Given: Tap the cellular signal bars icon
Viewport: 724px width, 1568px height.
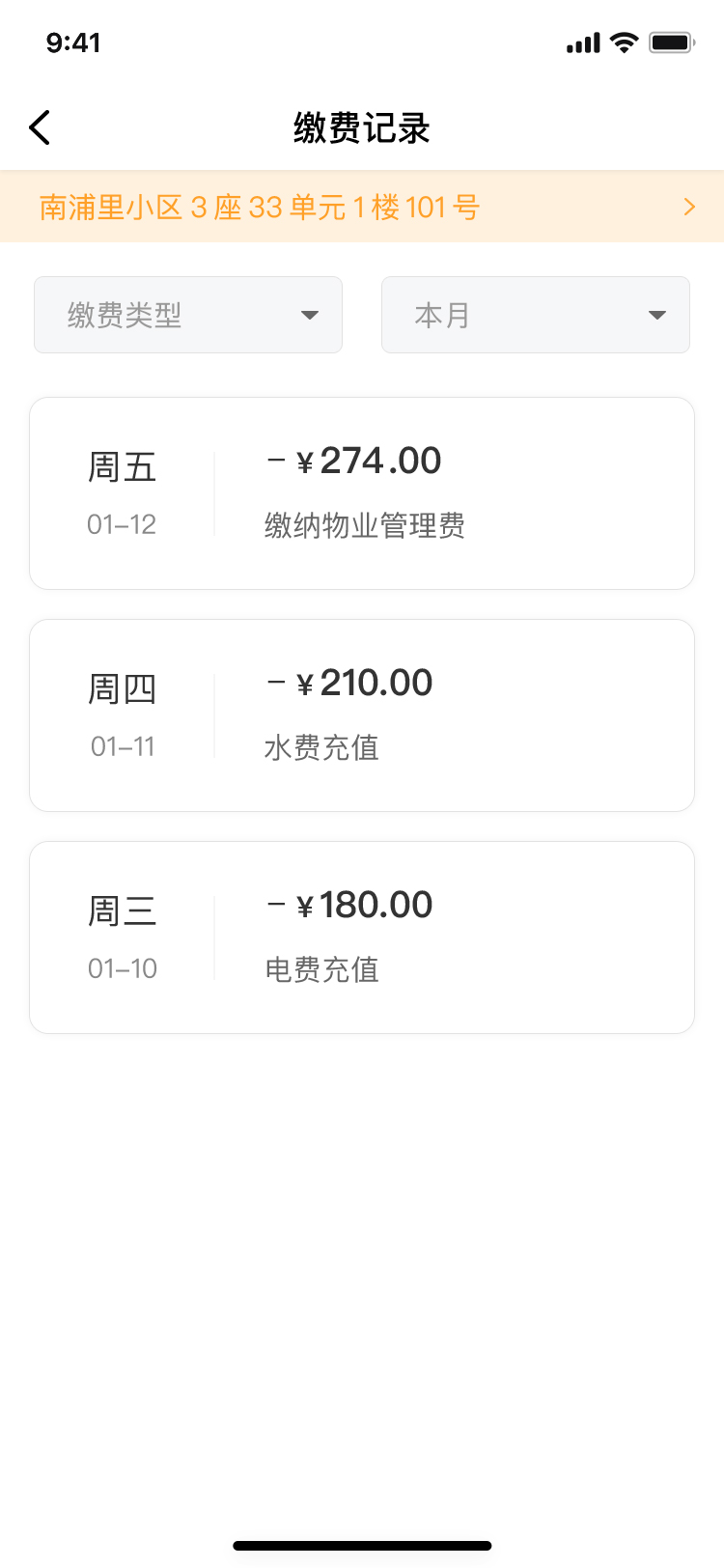Looking at the screenshot, I should 583,43.
